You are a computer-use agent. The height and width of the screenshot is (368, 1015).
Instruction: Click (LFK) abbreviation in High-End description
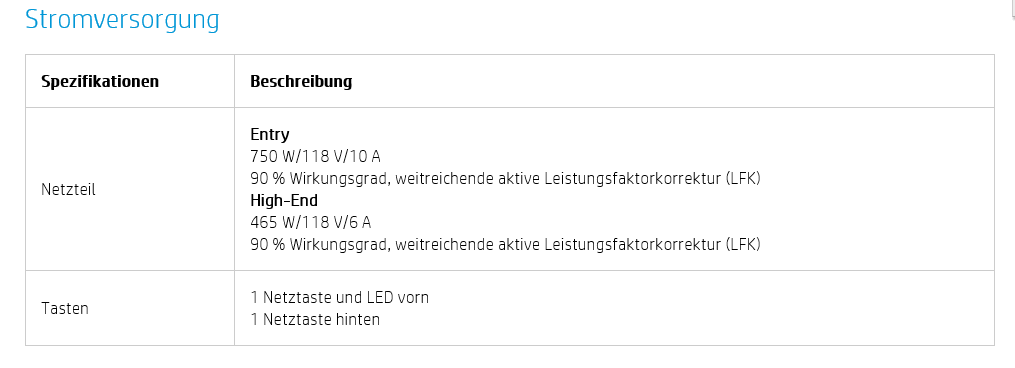point(743,245)
